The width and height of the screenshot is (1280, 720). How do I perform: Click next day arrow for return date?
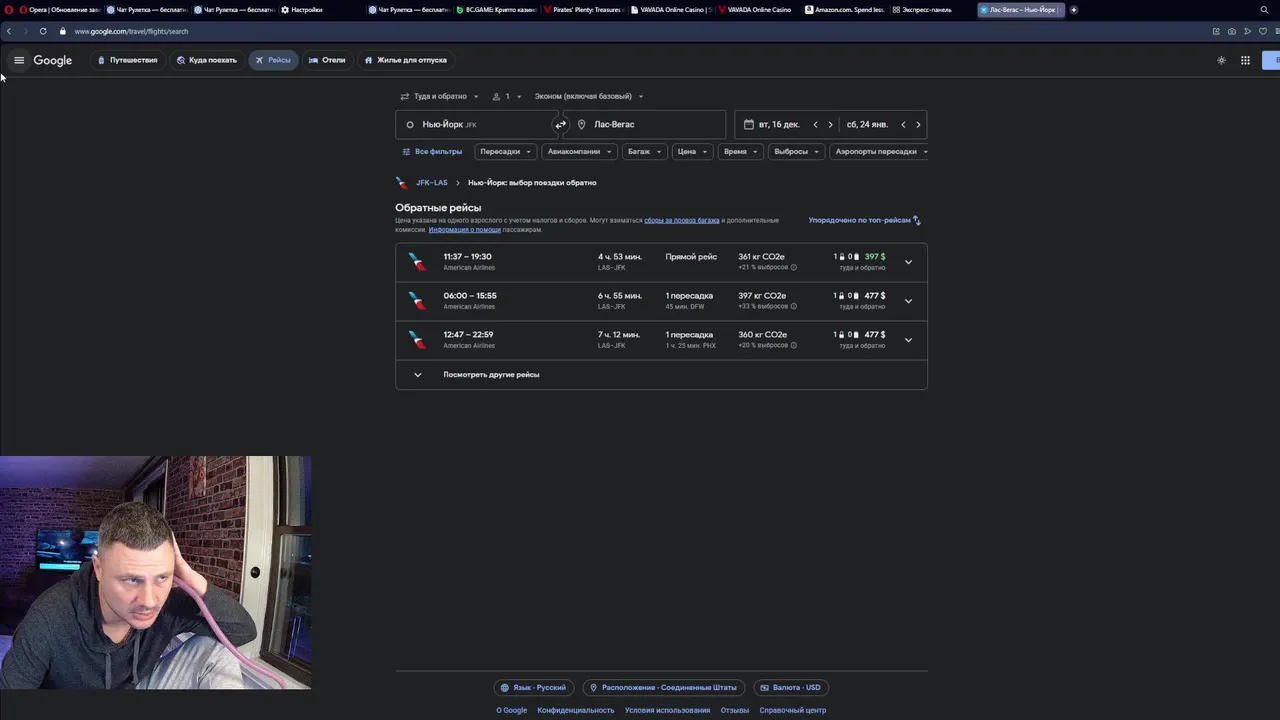click(918, 125)
